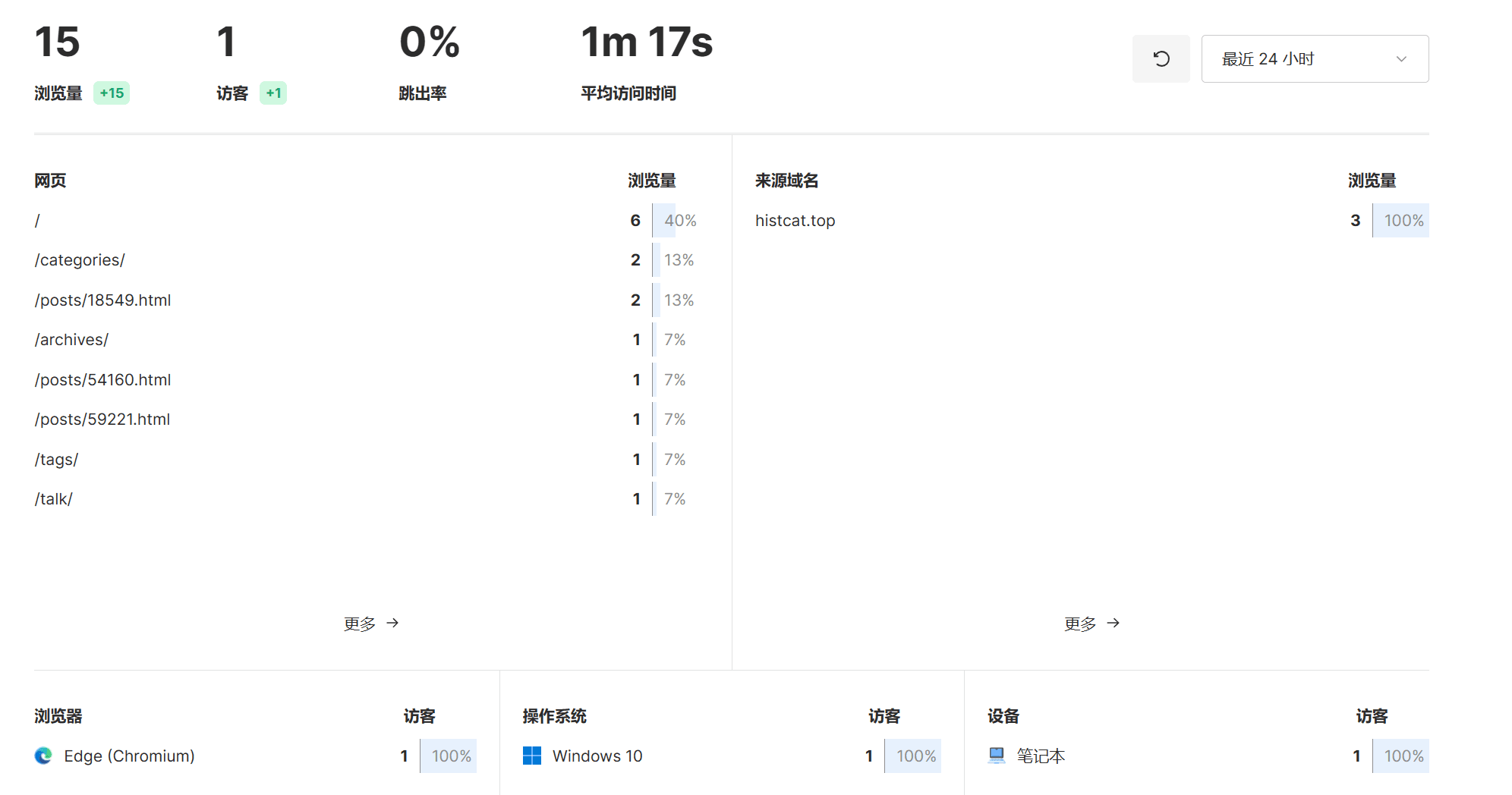
Task: Click the dropdown chevron beside 最近 24 小时
Action: [x=1401, y=59]
